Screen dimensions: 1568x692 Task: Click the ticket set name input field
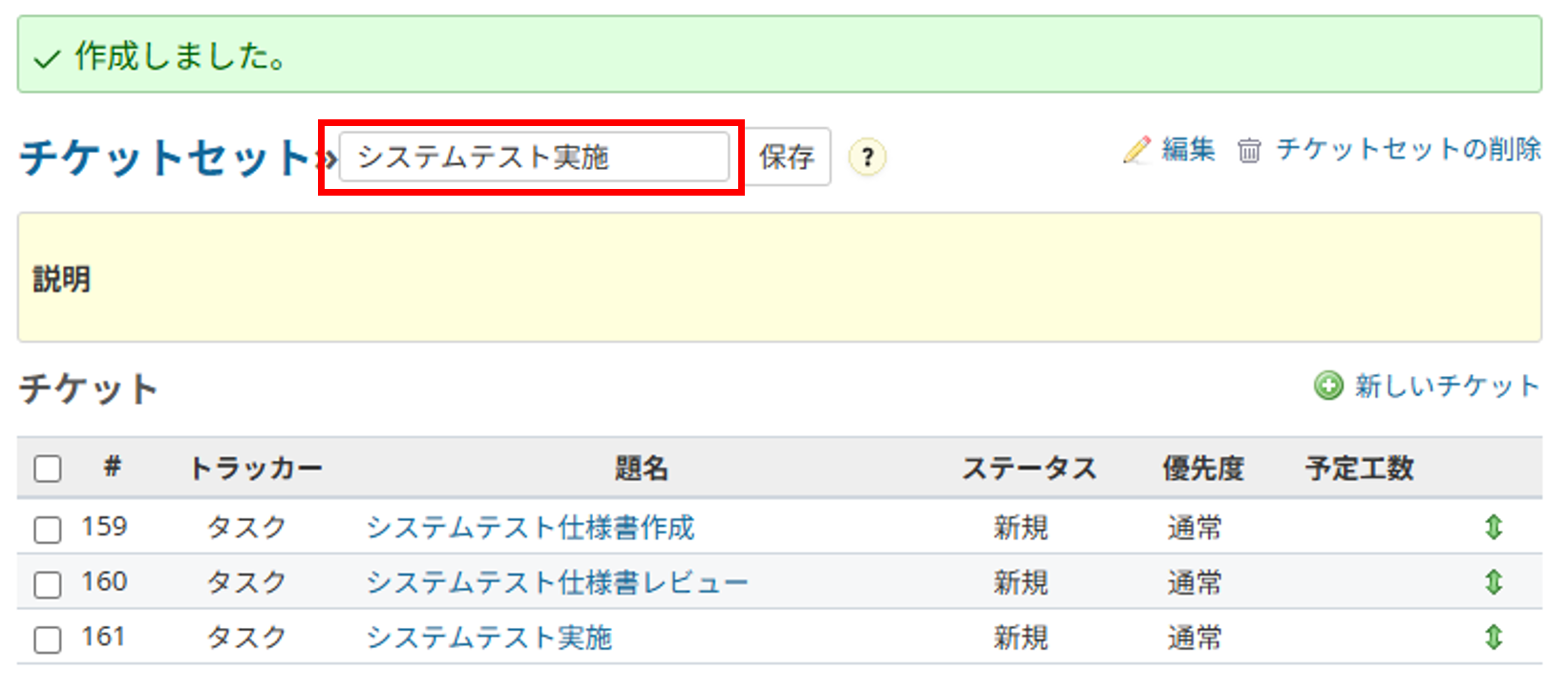click(x=534, y=157)
